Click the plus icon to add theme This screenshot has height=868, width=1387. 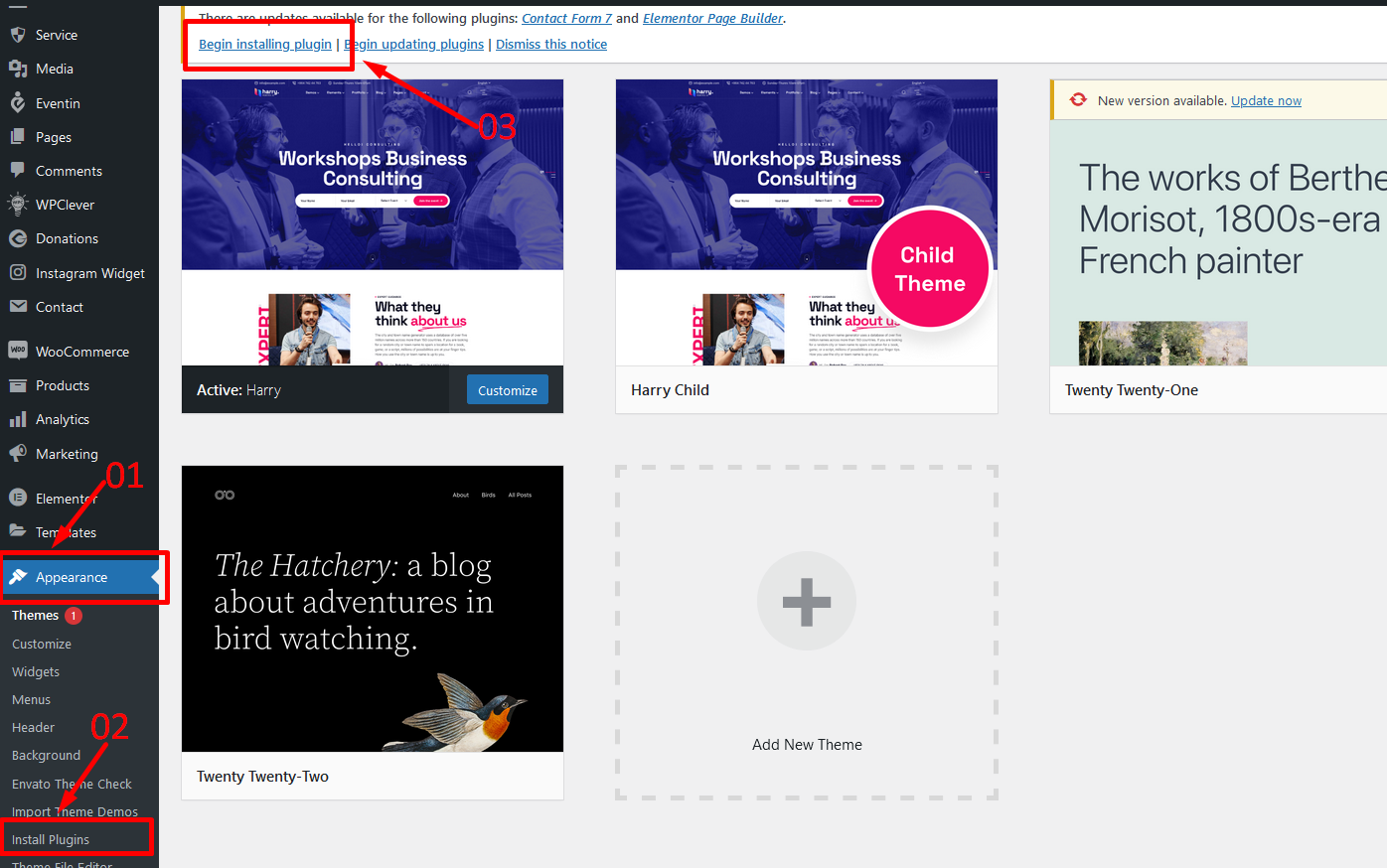click(x=807, y=601)
